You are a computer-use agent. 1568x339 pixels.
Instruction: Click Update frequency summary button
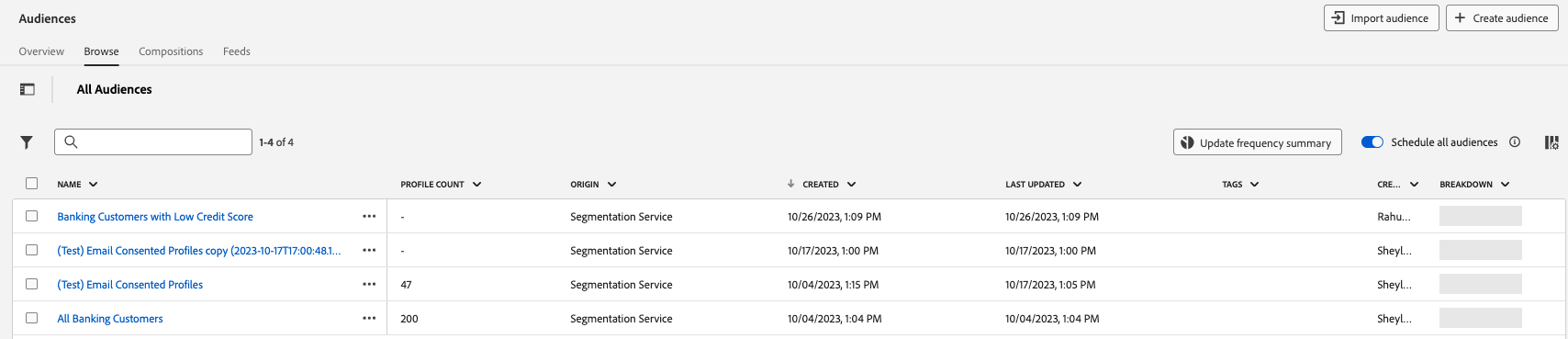point(1257,142)
